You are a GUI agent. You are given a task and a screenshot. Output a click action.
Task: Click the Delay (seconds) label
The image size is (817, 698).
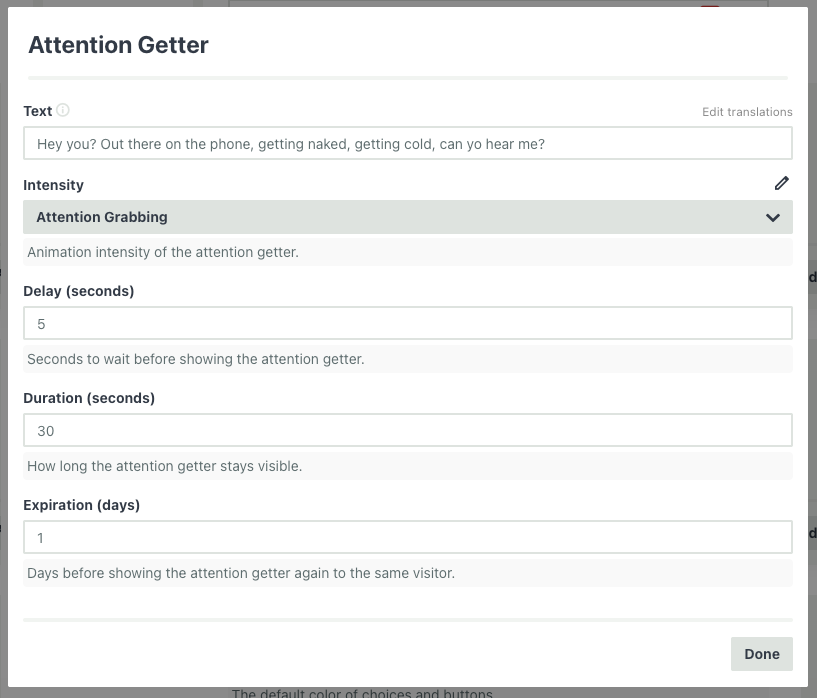81,290
